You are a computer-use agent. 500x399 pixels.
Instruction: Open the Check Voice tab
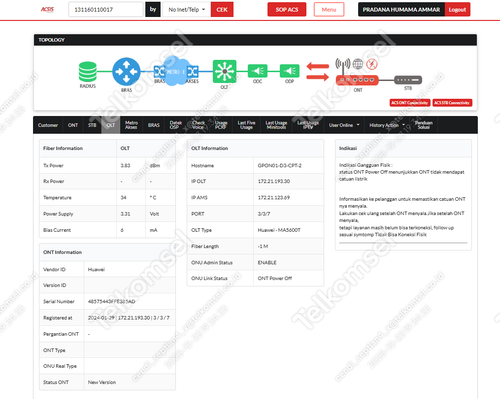[x=198, y=125]
